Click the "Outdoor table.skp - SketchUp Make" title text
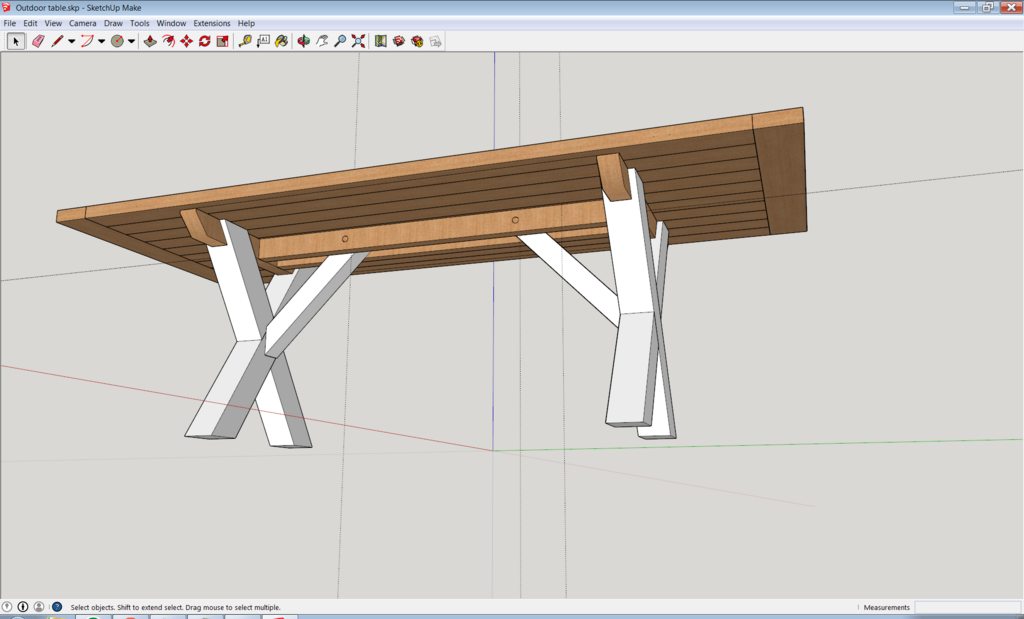 pyautogui.click(x=78, y=8)
